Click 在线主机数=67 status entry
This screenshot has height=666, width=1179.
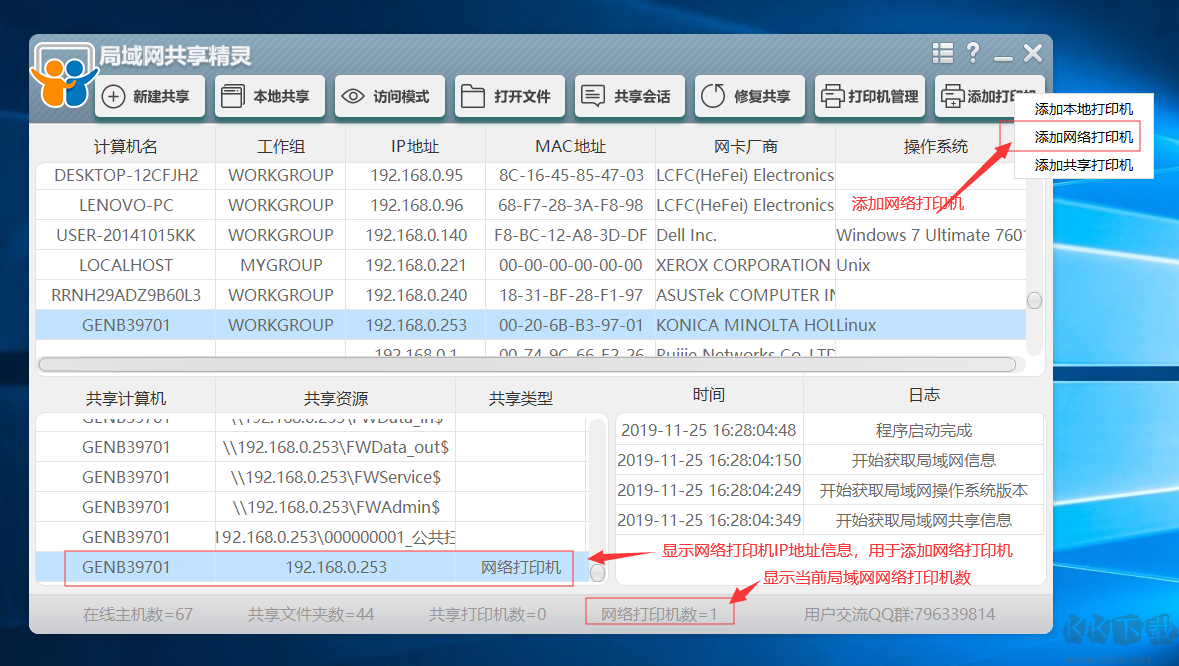138,614
